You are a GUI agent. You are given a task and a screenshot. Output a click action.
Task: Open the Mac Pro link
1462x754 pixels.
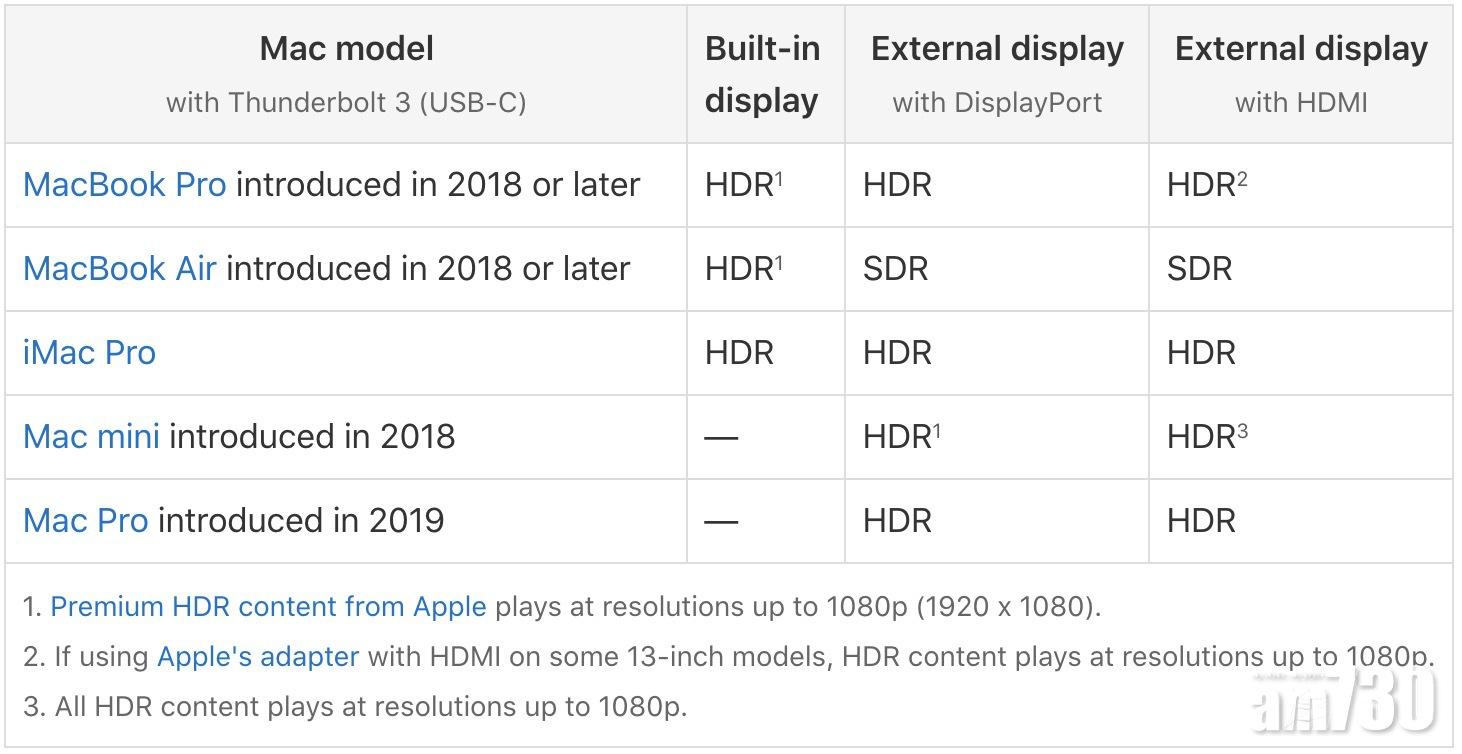[85, 521]
